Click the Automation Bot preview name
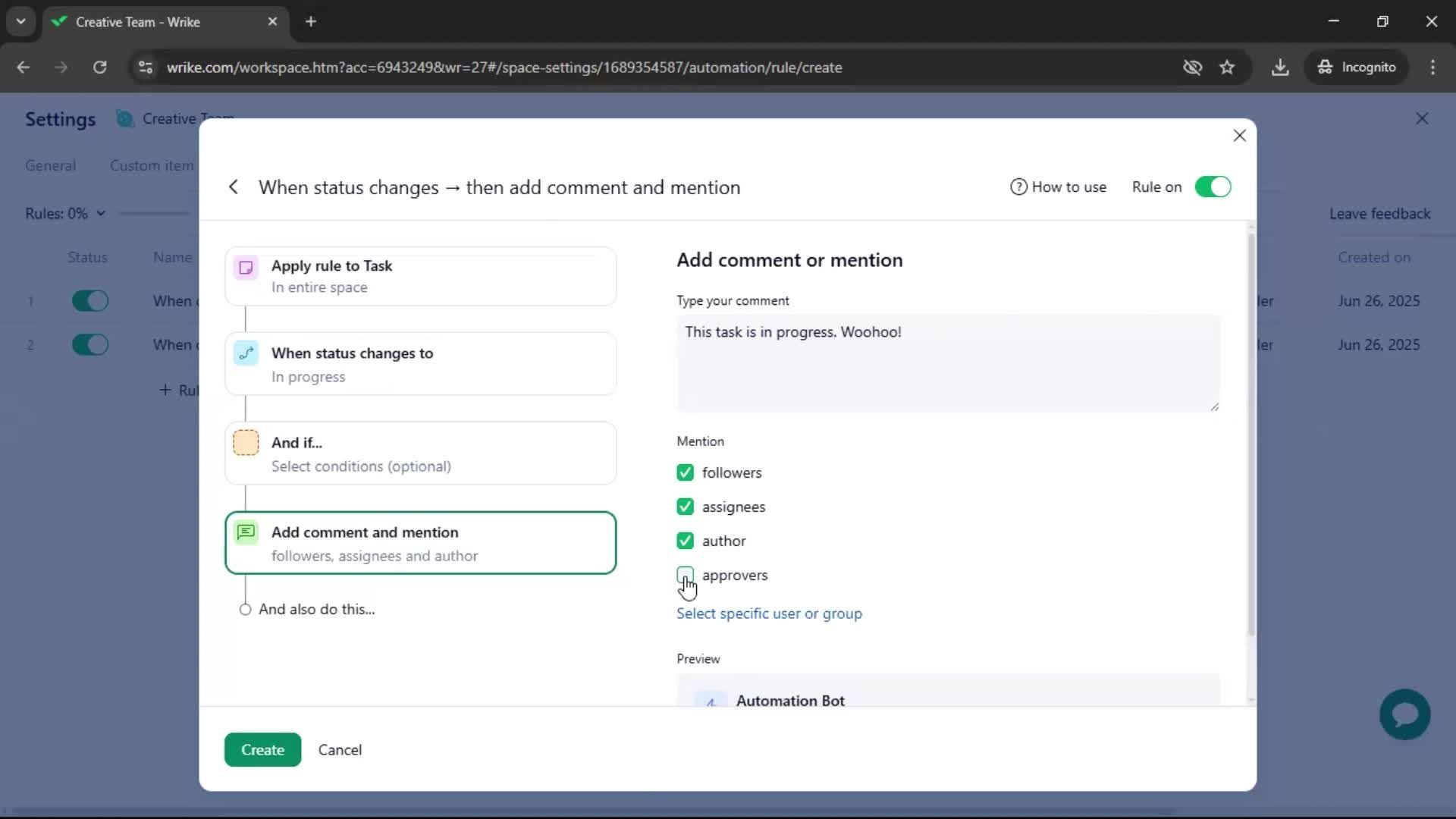Image resolution: width=1456 pixels, height=819 pixels. click(790, 701)
